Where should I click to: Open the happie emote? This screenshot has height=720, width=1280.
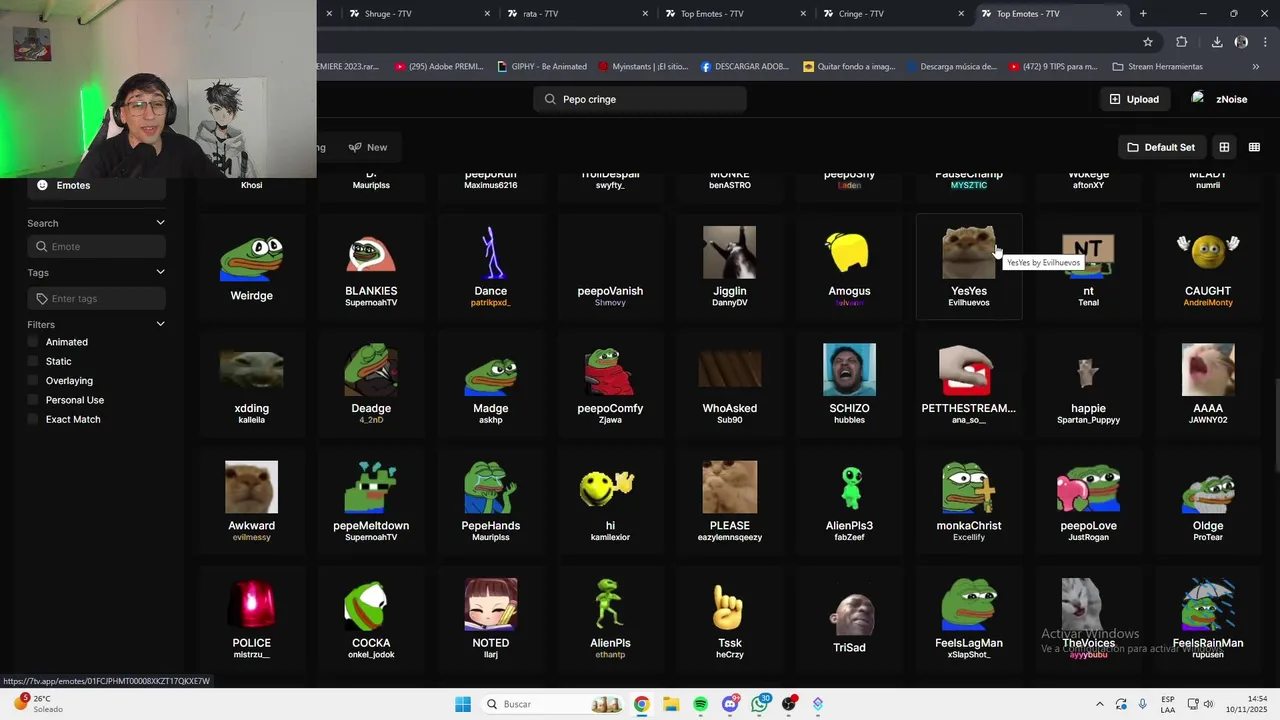(1088, 383)
